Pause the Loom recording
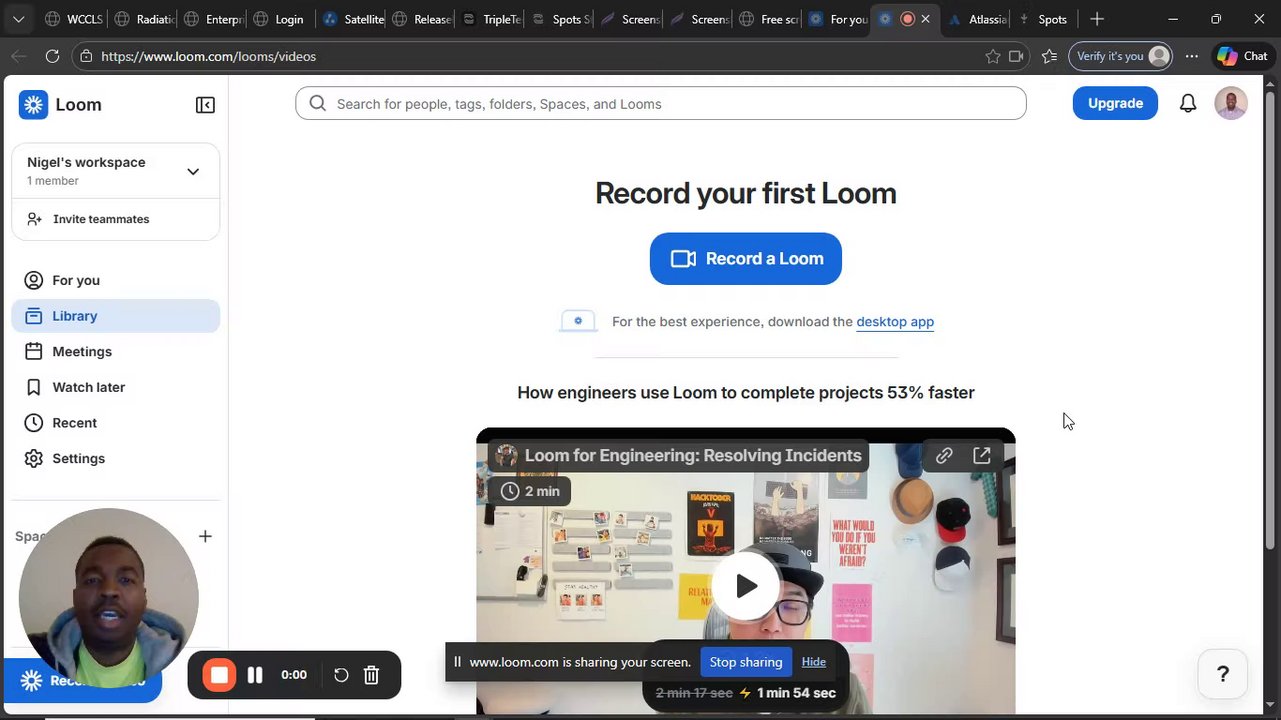The image size is (1281, 720). pyautogui.click(x=255, y=675)
